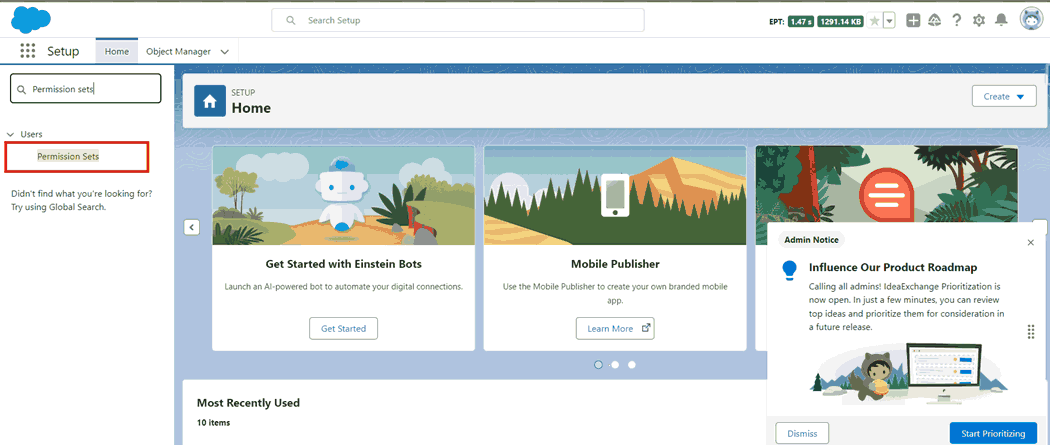Click the magnifier icon in Search Setup
The height and width of the screenshot is (445, 1050).
(x=291, y=21)
